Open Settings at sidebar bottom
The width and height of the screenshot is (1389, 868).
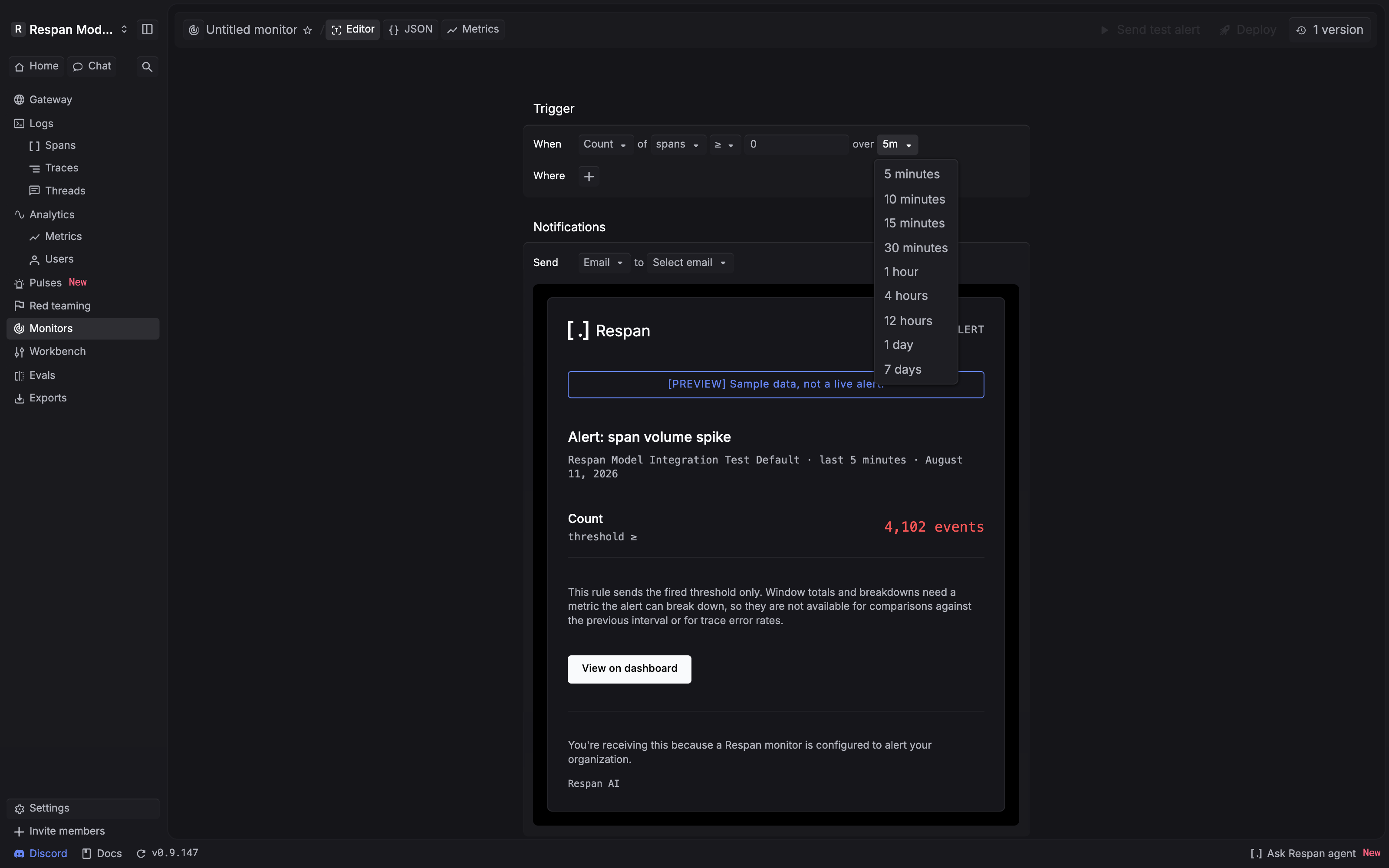tap(82, 808)
